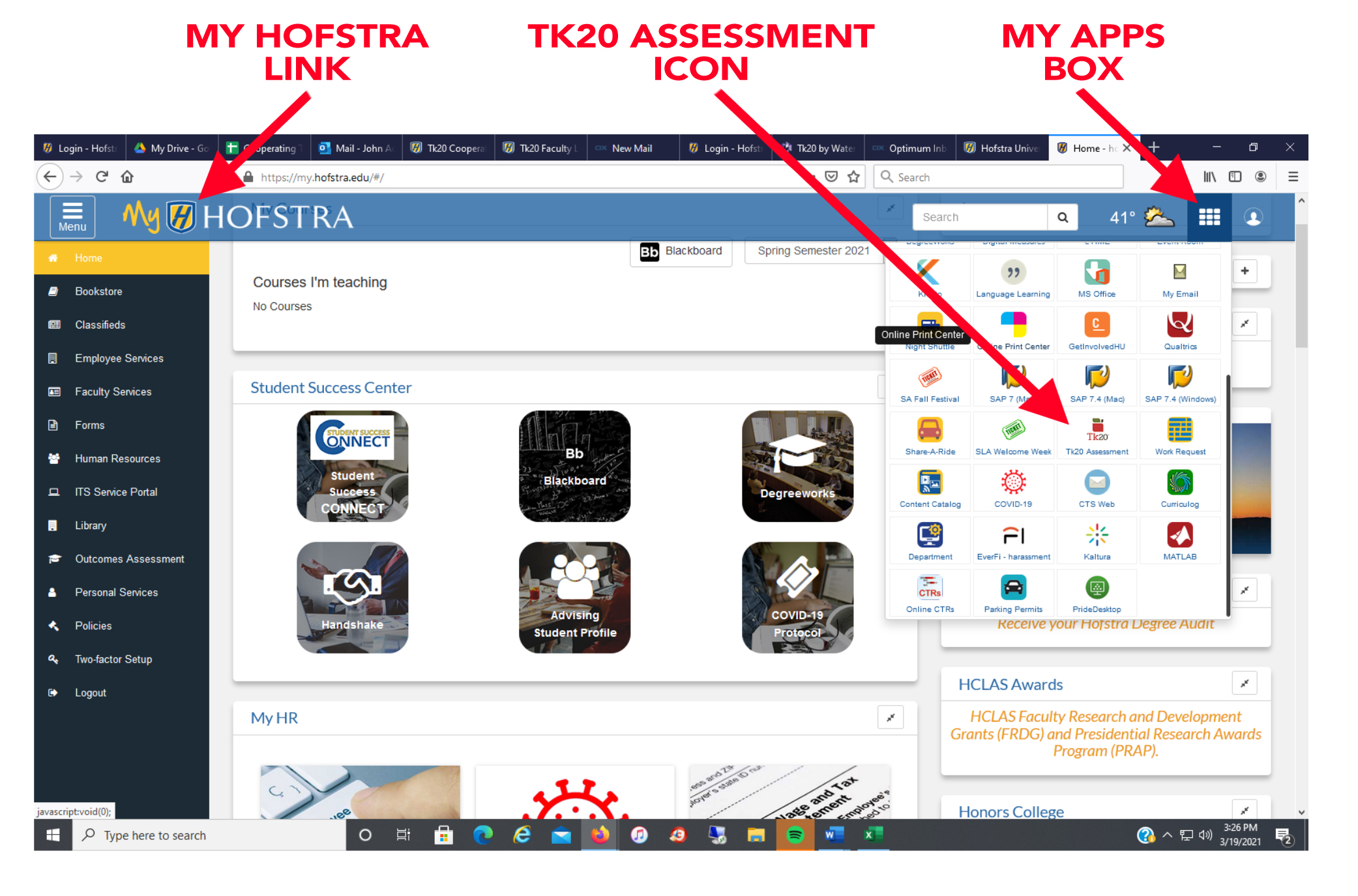The height and width of the screenshot is (896, 1358).
Task: Select Outcomes Assessment in sidebar
Action: (x=129, y=559)
